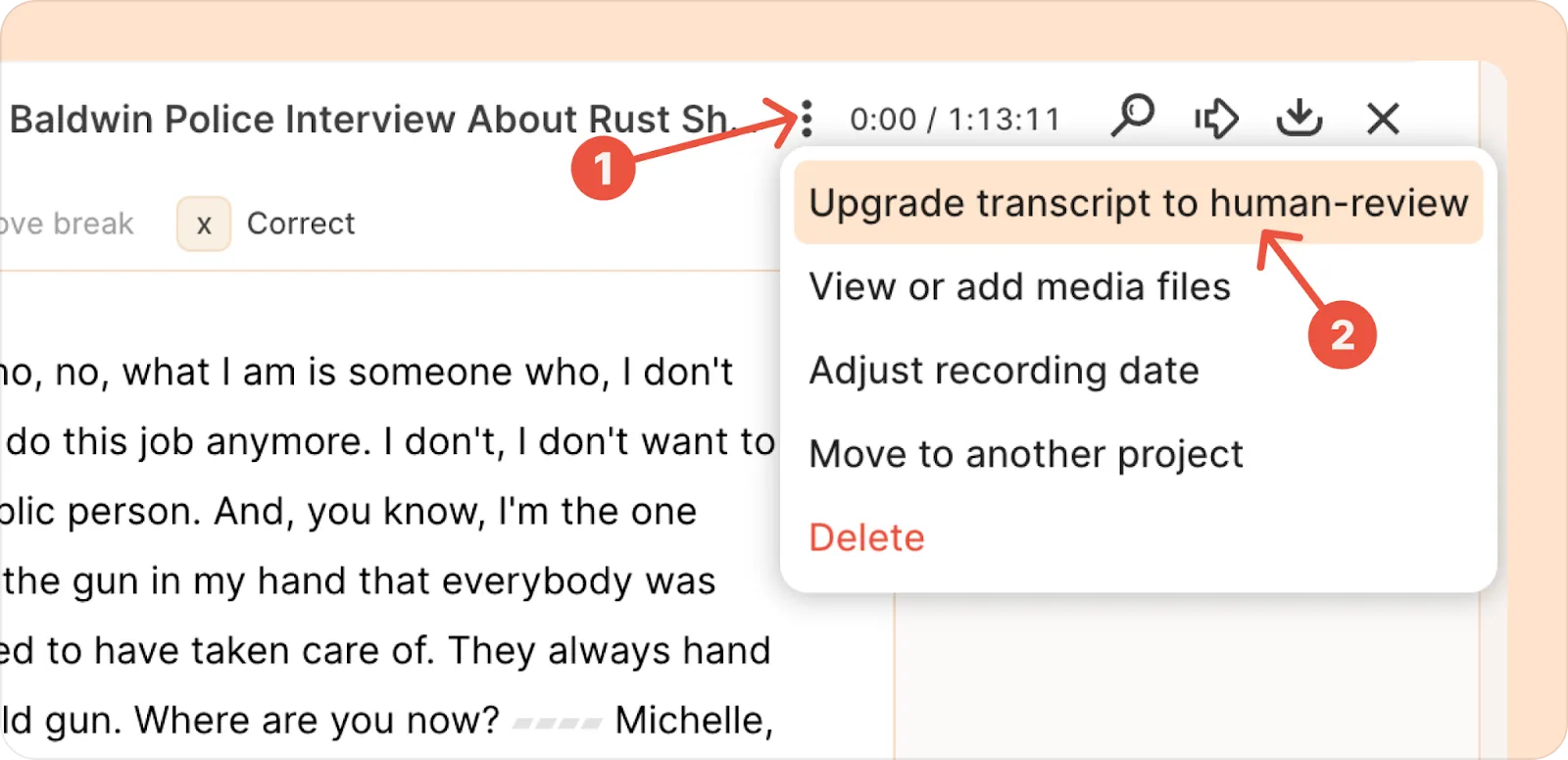The width and height of the screenshot is (1568, 760).
Task: Choose View or add media files
Action: point(1019,287)
